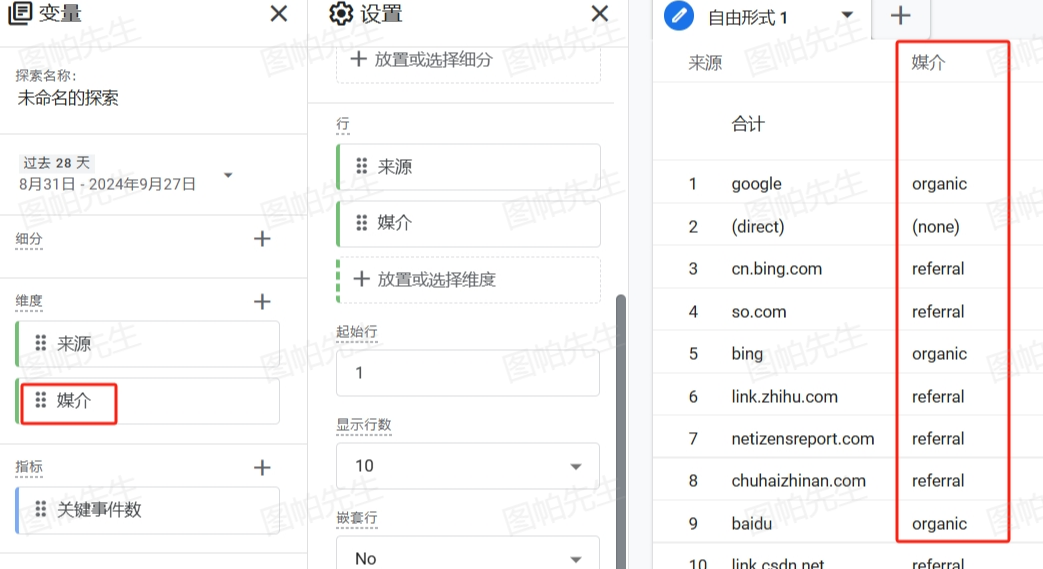This screenshot has width=1043, height=569.
Task: Click the 来源 column header
Action: 705,63
